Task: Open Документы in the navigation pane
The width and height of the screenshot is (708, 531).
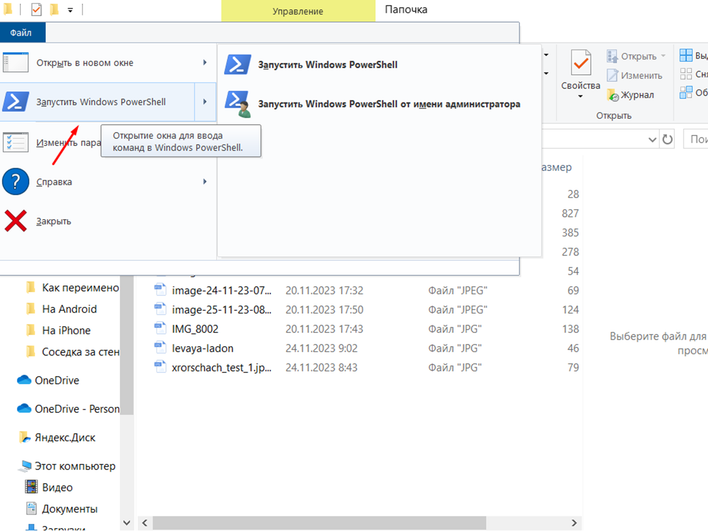Action: pyautogui.click(x=62, y=509)
